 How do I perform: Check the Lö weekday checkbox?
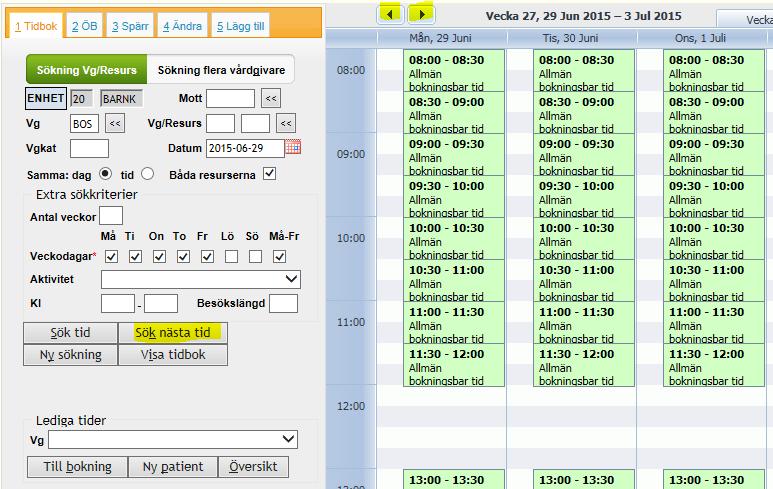[231, 256]
